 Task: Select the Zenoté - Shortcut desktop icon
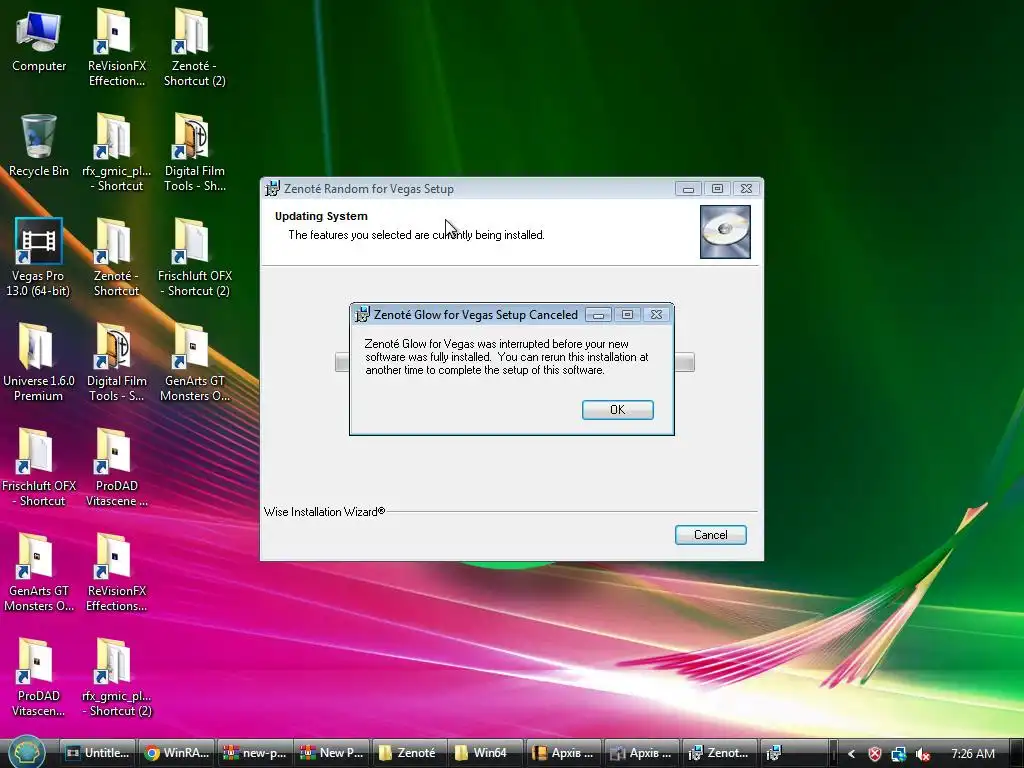[x=116, y=257]
